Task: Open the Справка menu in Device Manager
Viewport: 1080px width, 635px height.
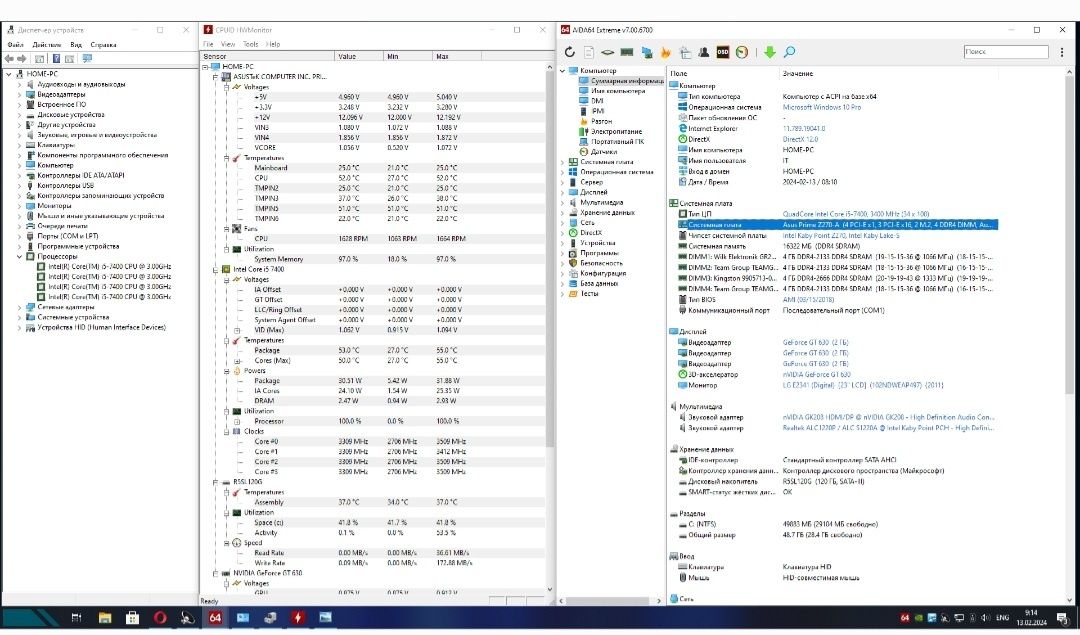Action: 103,45
